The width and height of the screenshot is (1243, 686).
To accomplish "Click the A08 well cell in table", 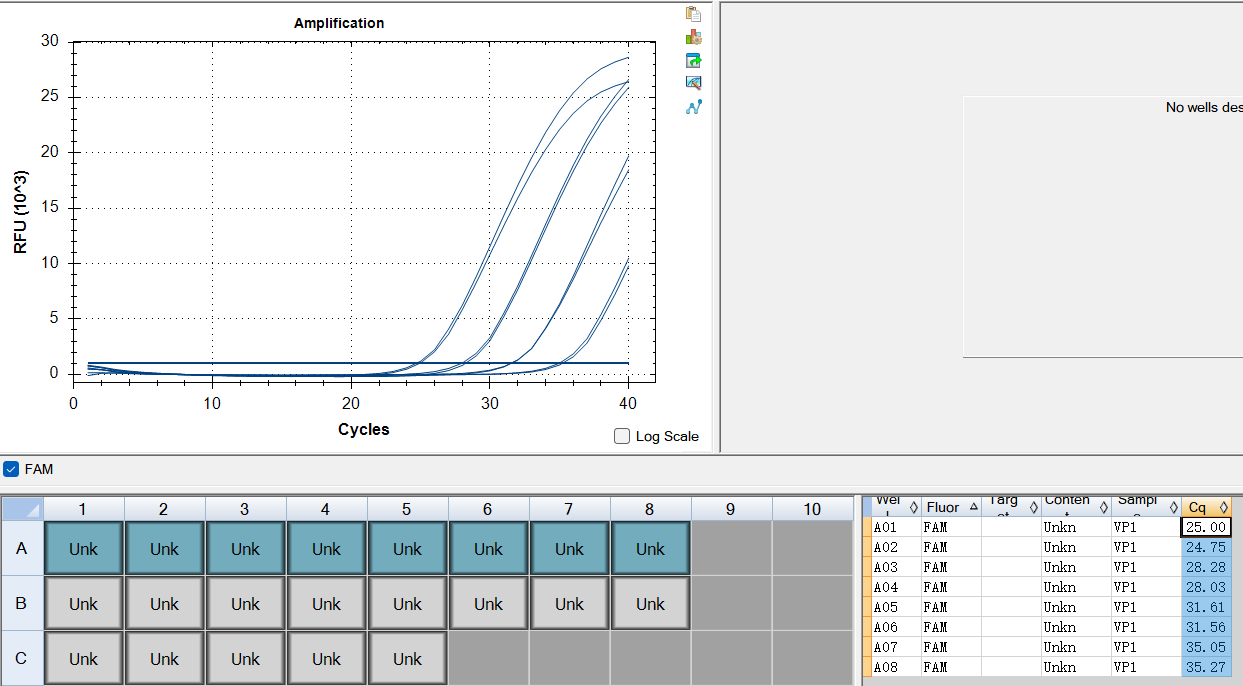I will click(896, 667).
